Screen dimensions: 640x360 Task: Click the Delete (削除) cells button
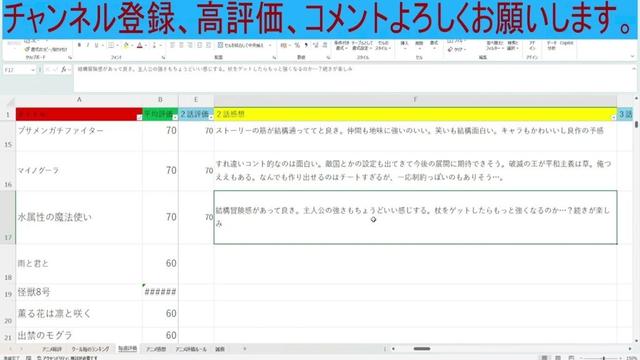coord(419,45)
